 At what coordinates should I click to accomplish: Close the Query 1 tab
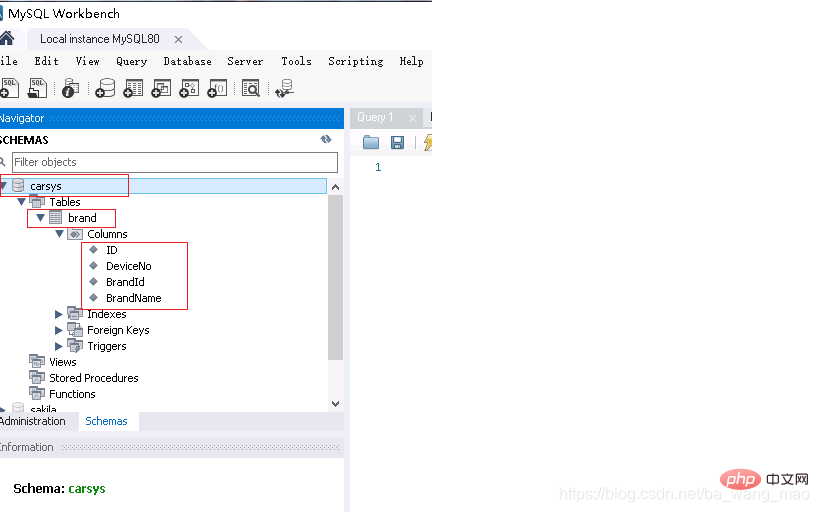[413, 119]
